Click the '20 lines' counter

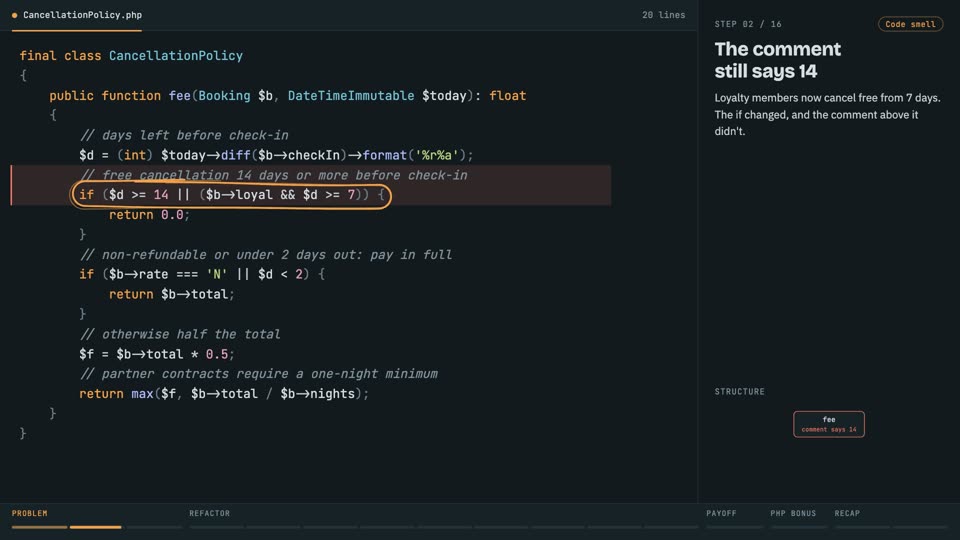click(x=663, y=15)
